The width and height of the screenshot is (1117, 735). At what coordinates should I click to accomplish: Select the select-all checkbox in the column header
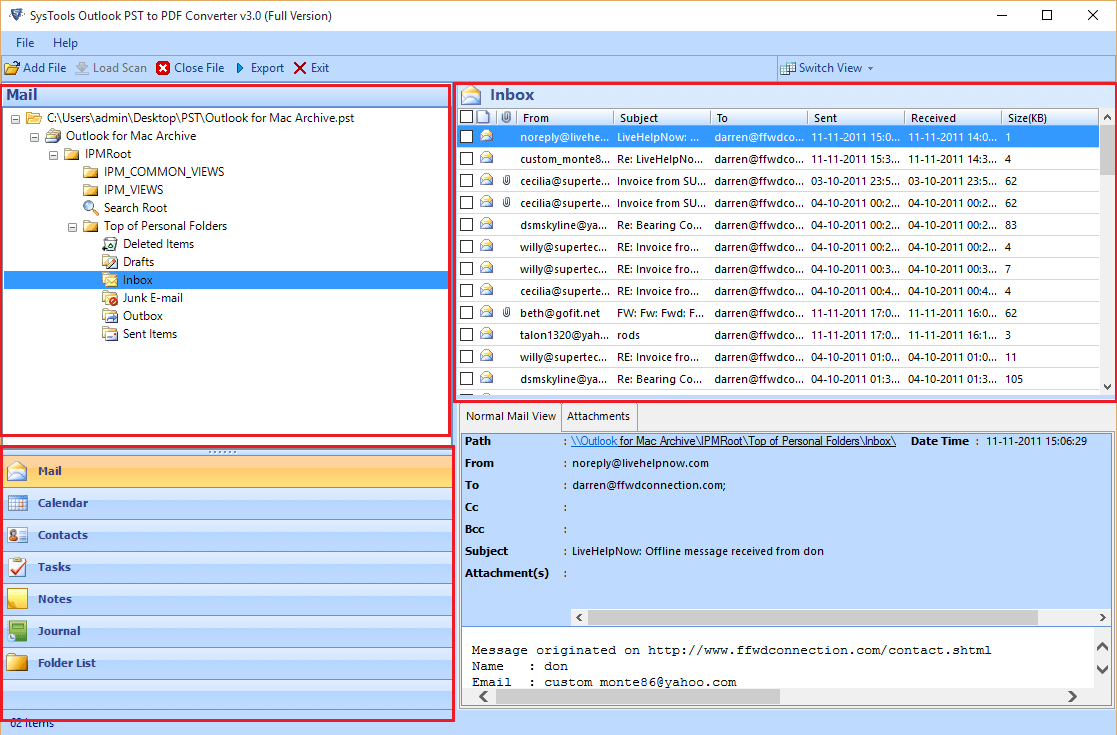(x=466, y=116)
